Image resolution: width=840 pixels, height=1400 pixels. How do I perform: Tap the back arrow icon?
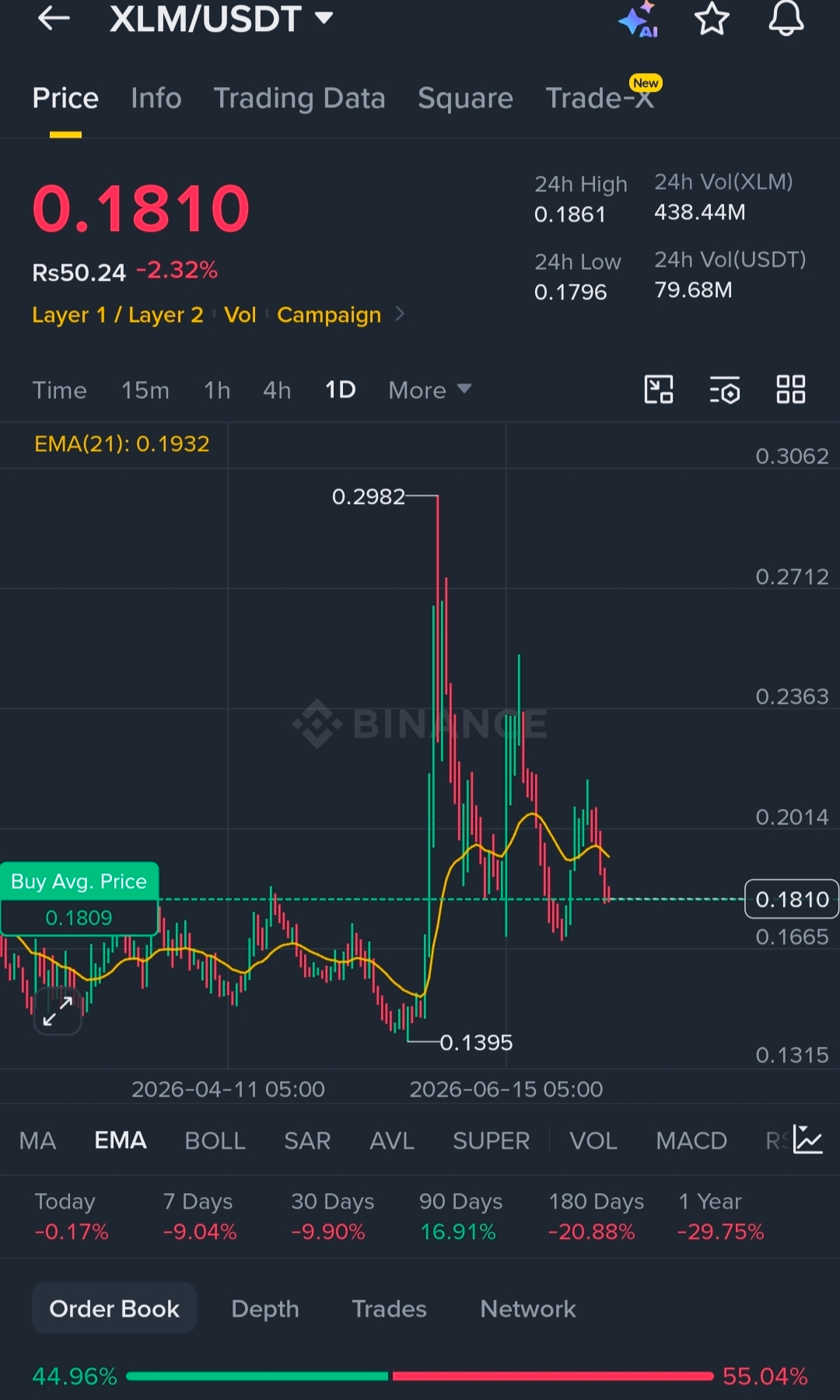[54, 18]
